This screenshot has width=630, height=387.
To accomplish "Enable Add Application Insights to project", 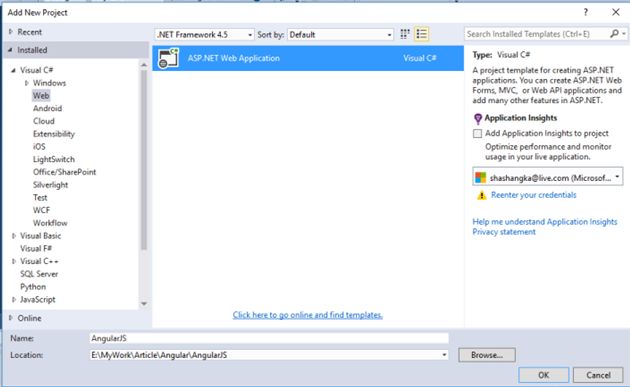I will [477, 133].
